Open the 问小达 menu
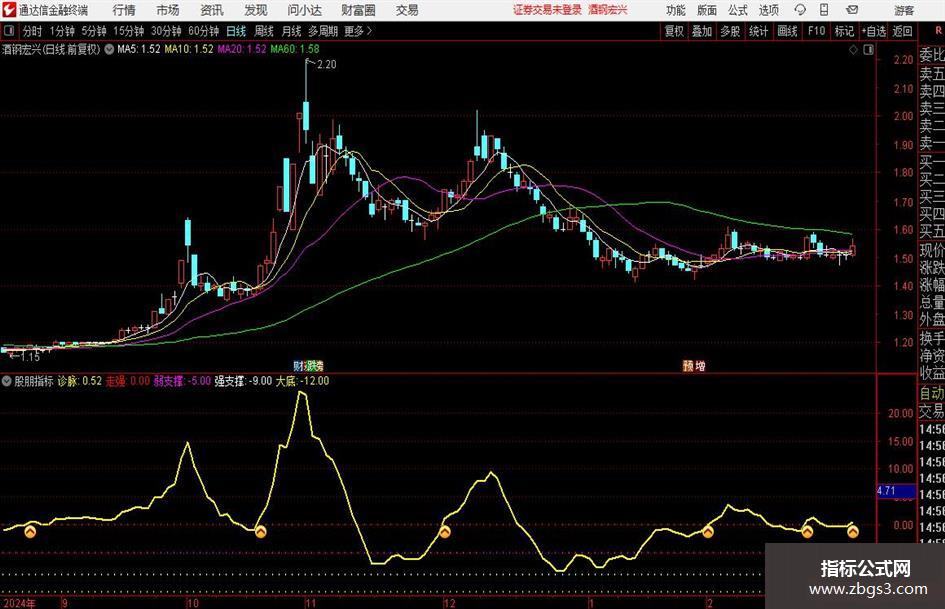This screenshot has width=945, height=609. click(x=304, y=10)
